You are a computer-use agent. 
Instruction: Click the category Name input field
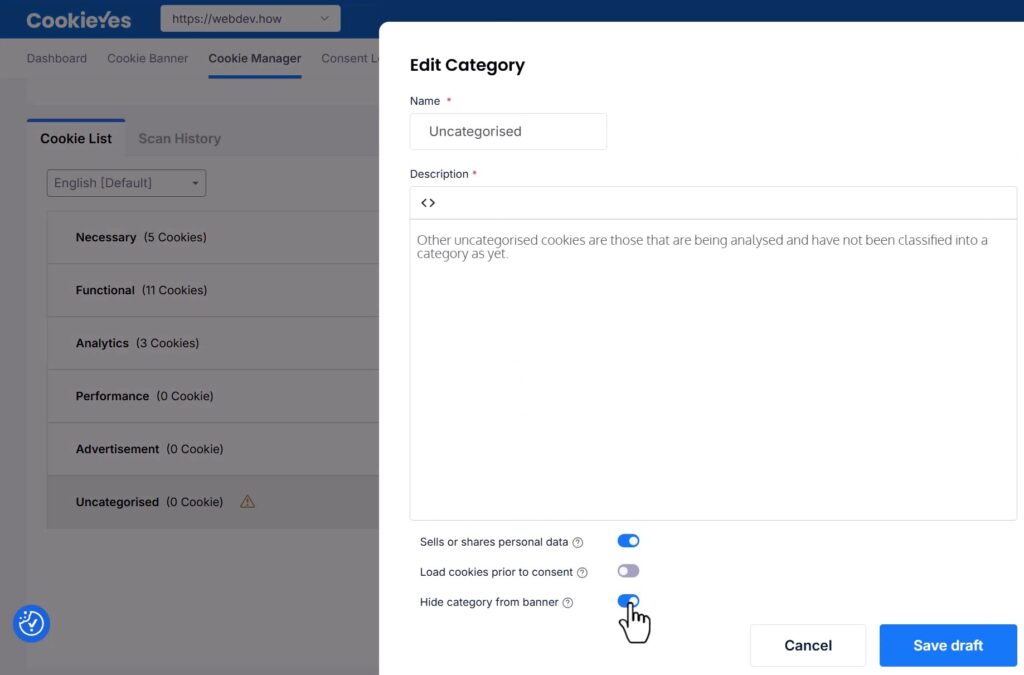508,131
